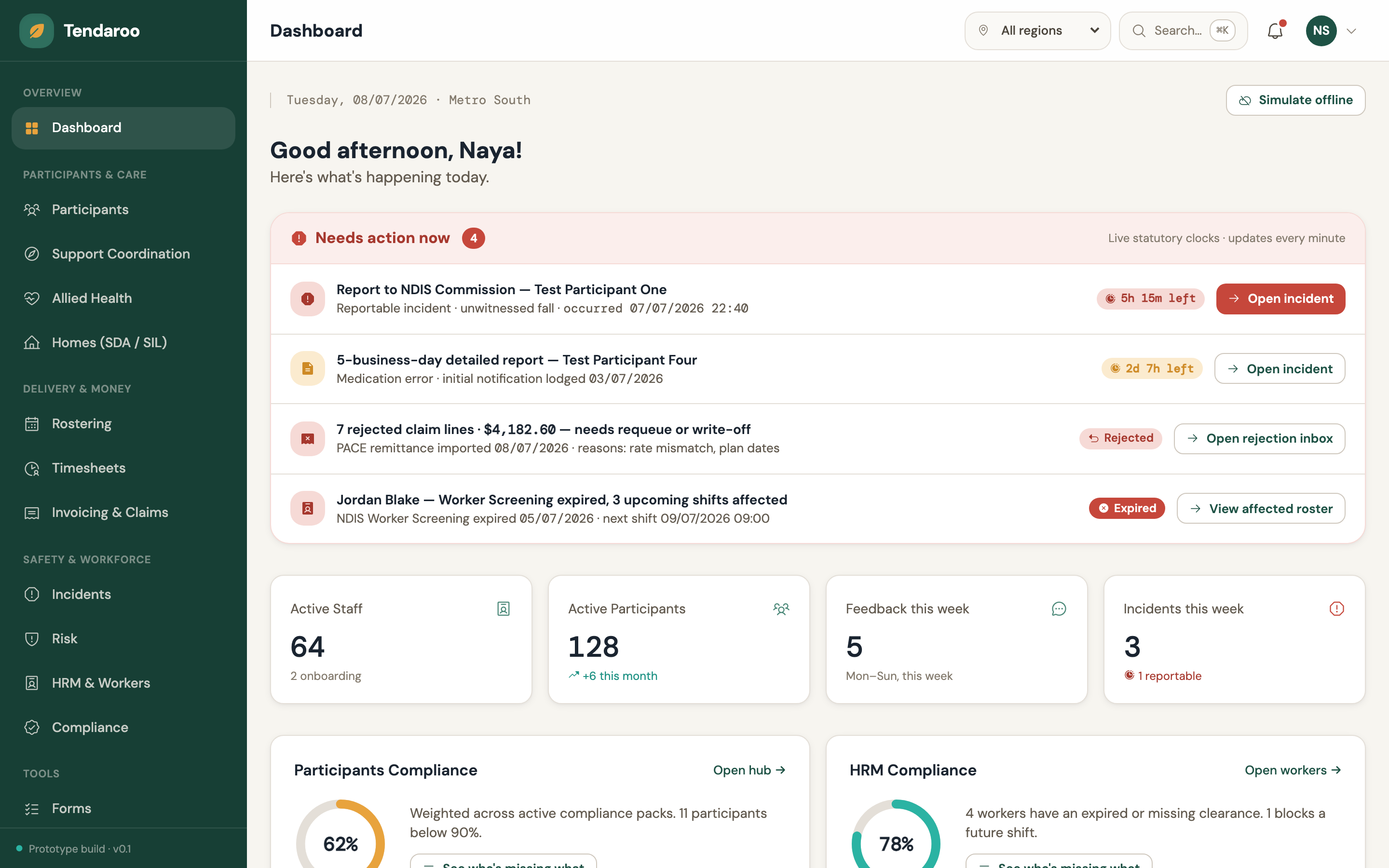The image size is (1389, 868).
Task: Click the NDIS Commission report alert icon
Action: 308,298
